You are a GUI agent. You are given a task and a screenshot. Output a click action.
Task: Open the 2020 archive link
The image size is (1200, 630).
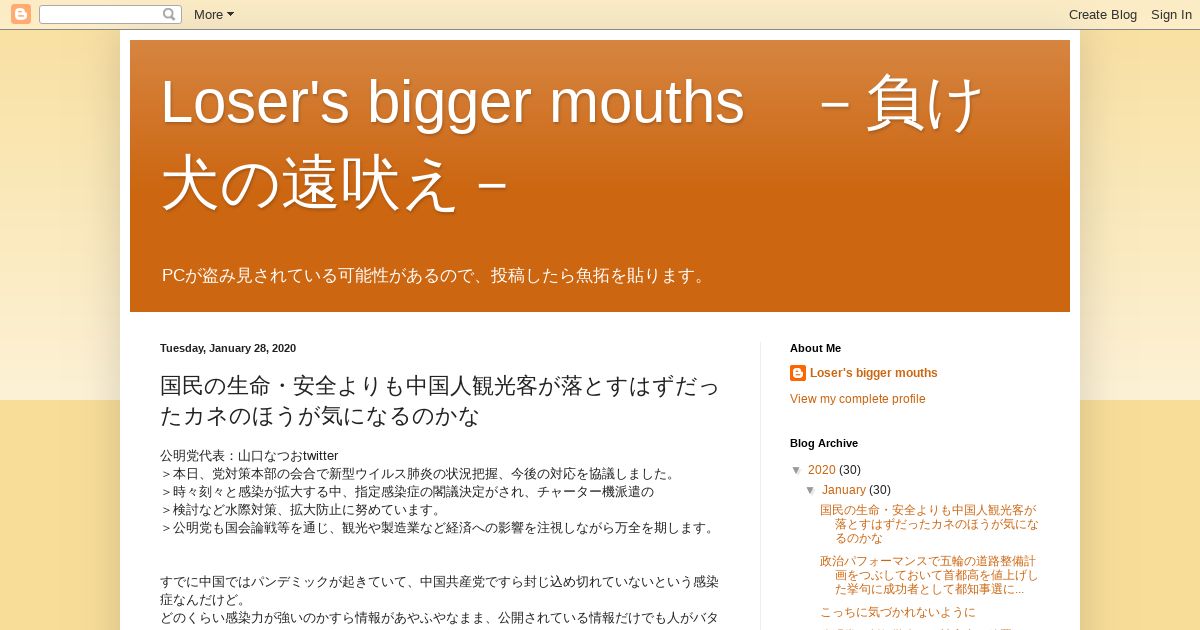[822, 470]
